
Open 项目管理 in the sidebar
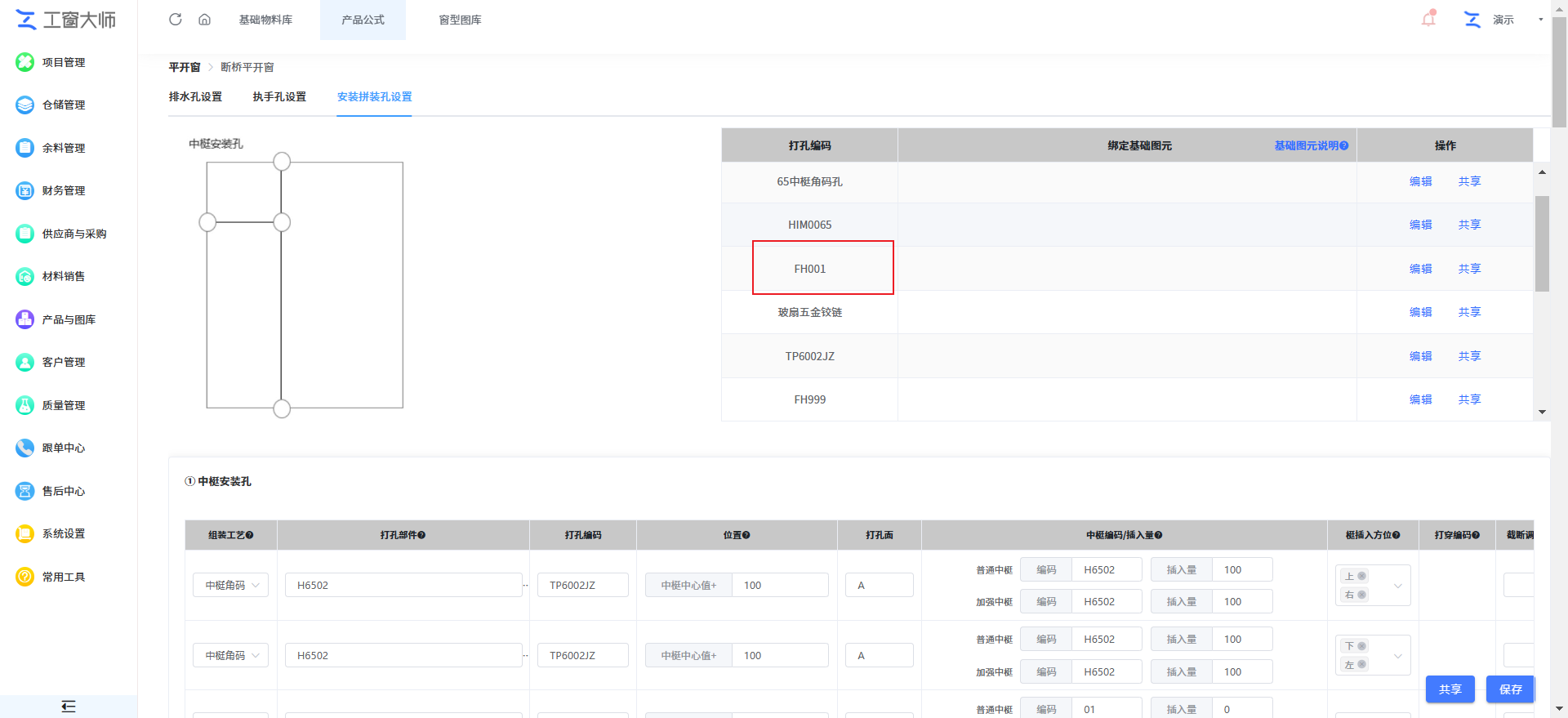tap(63, 62)
